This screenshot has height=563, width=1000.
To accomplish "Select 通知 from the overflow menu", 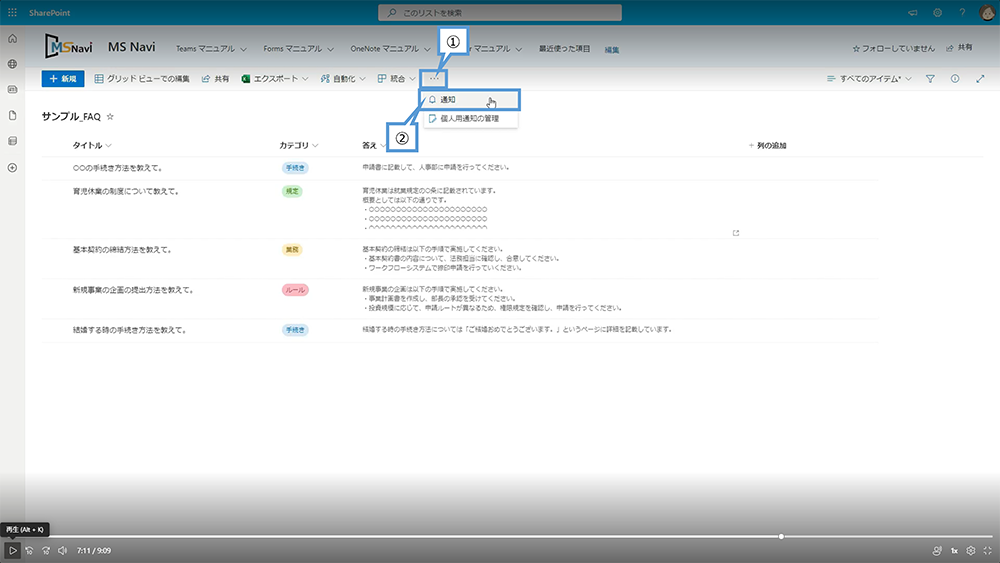I will pos(470,99).
